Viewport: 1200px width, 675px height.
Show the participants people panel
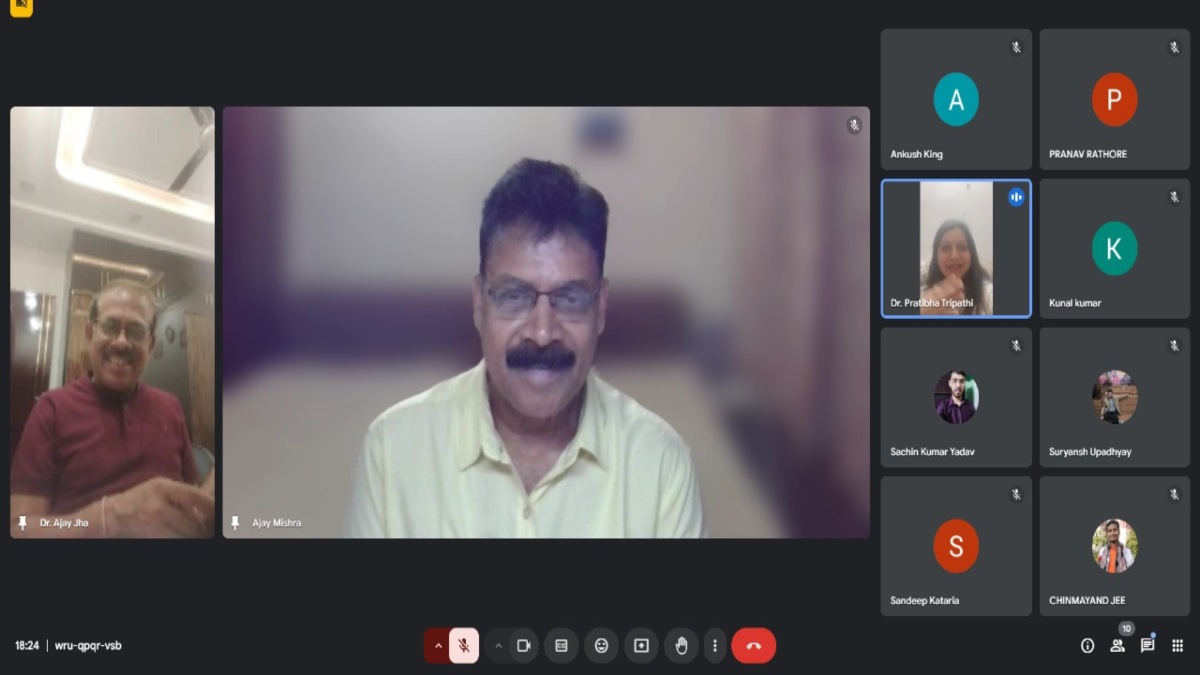1117,646
